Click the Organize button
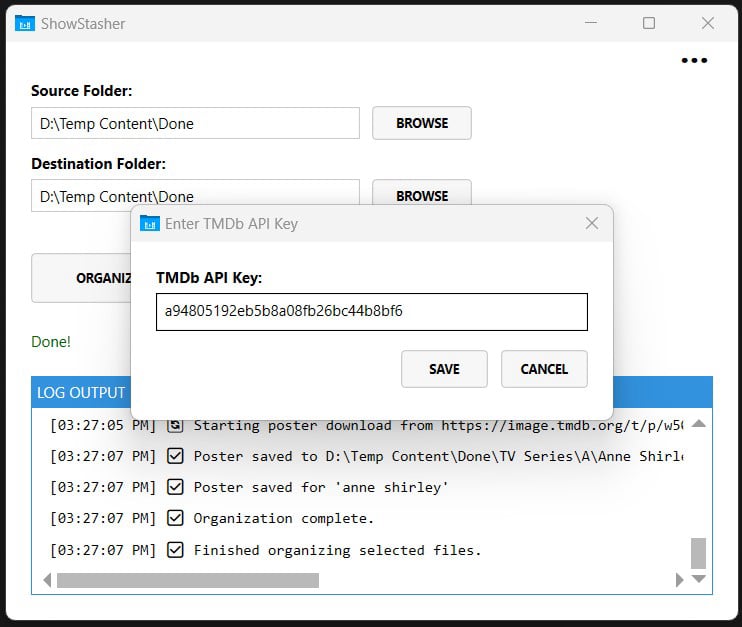This screenshot has width=742, height=627. pyautogui.click(x=81, y=278)
